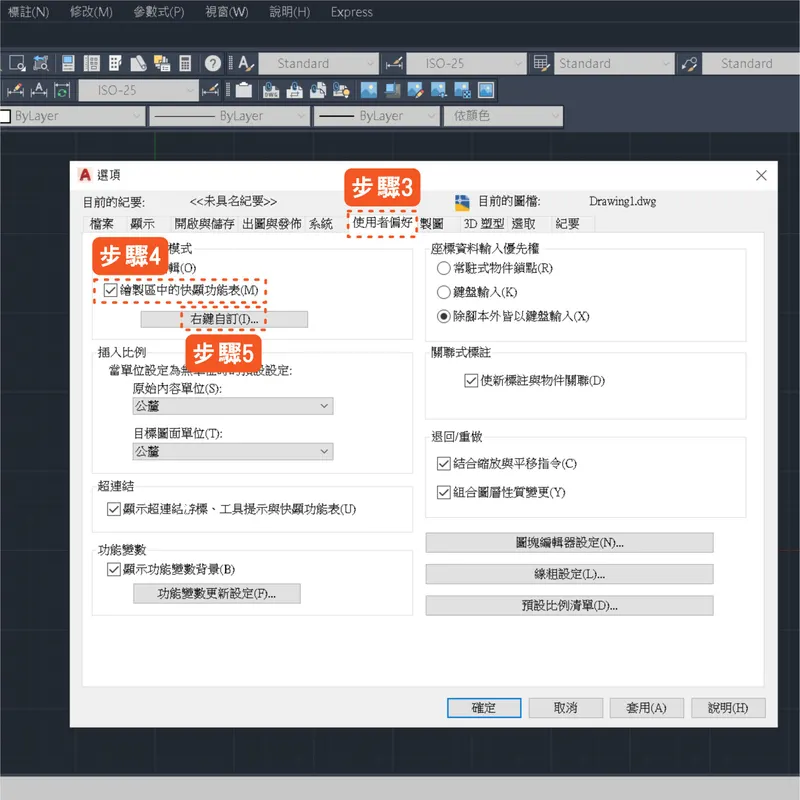Screen dimensions: 800x800
Task: Expand the 原始內容單位(S) dropdown
Action: tap(233, 406)
